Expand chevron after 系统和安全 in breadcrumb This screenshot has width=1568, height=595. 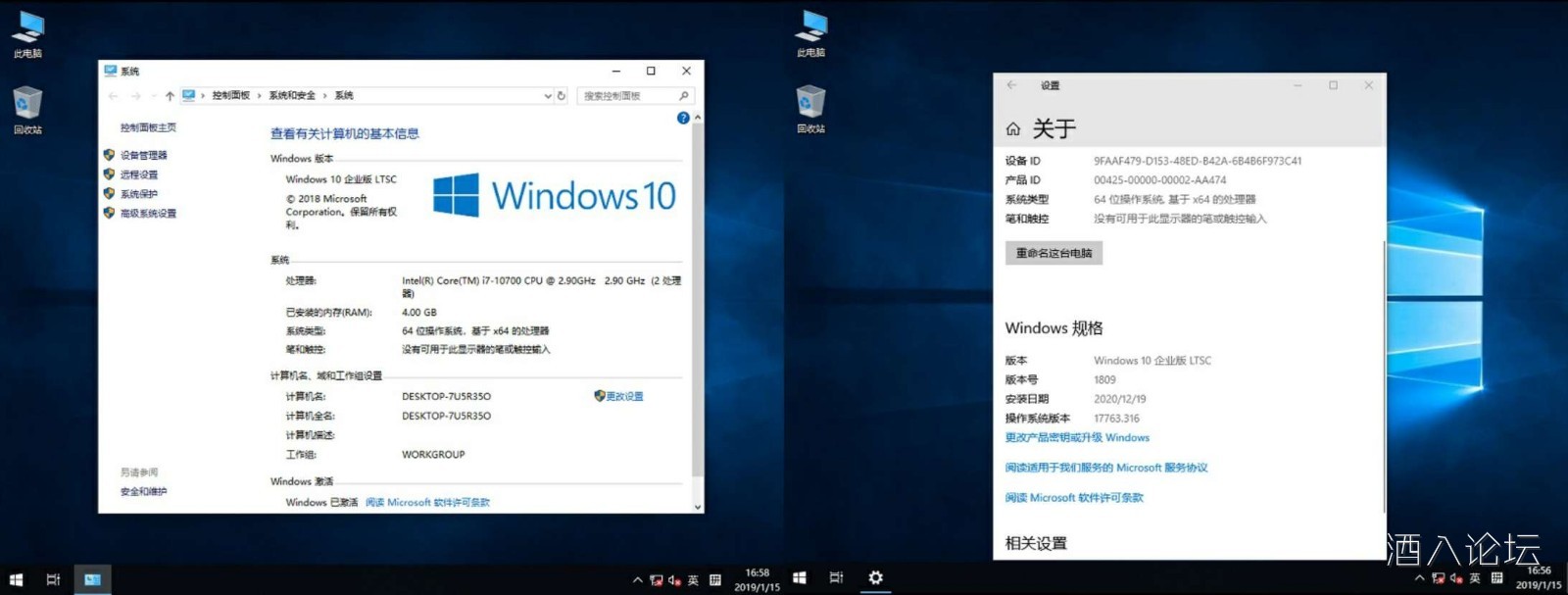325,96
